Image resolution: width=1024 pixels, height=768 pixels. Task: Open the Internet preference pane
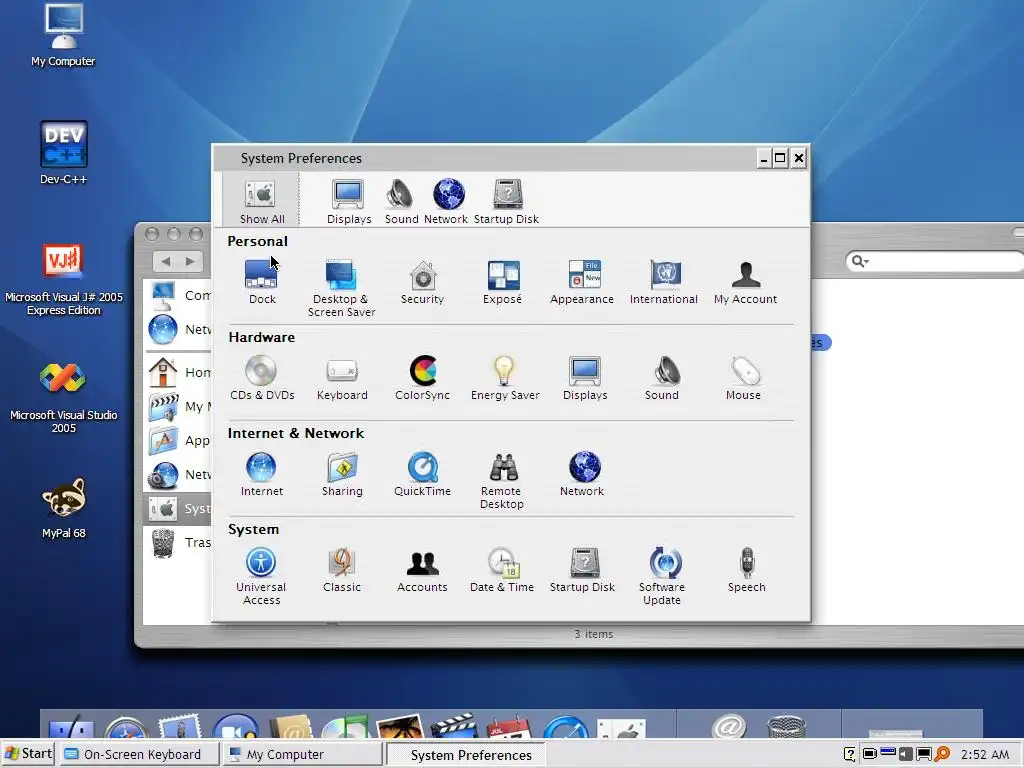261,474
